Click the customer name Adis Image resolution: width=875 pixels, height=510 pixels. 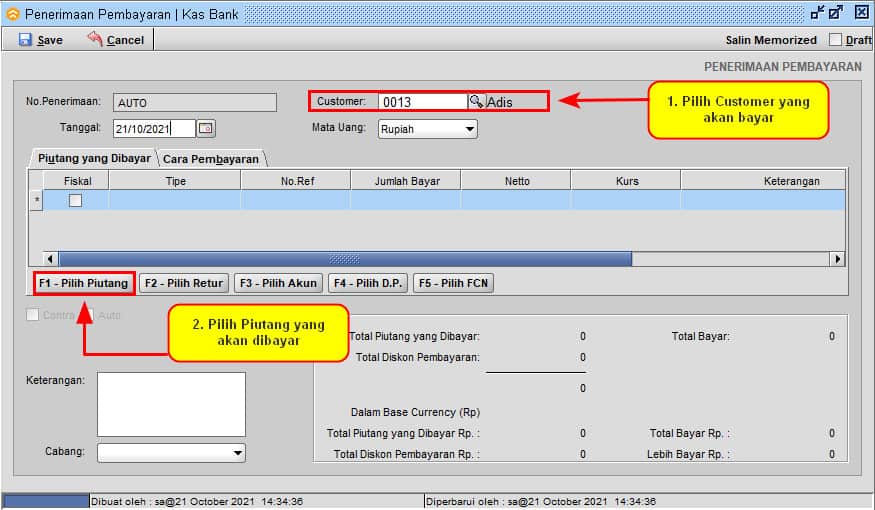click(499, 102)
